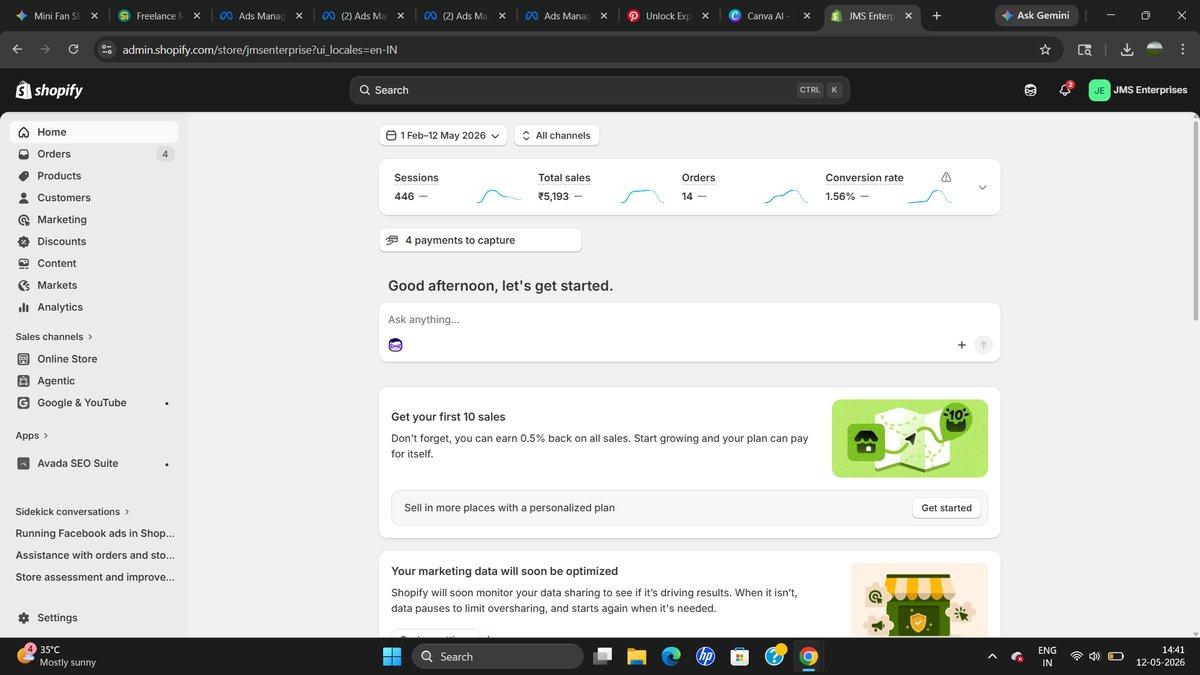The width and height of the screenshot is (1200, 675).
Task: Switch to the Freelance tab
Action: tap(158, 16)
